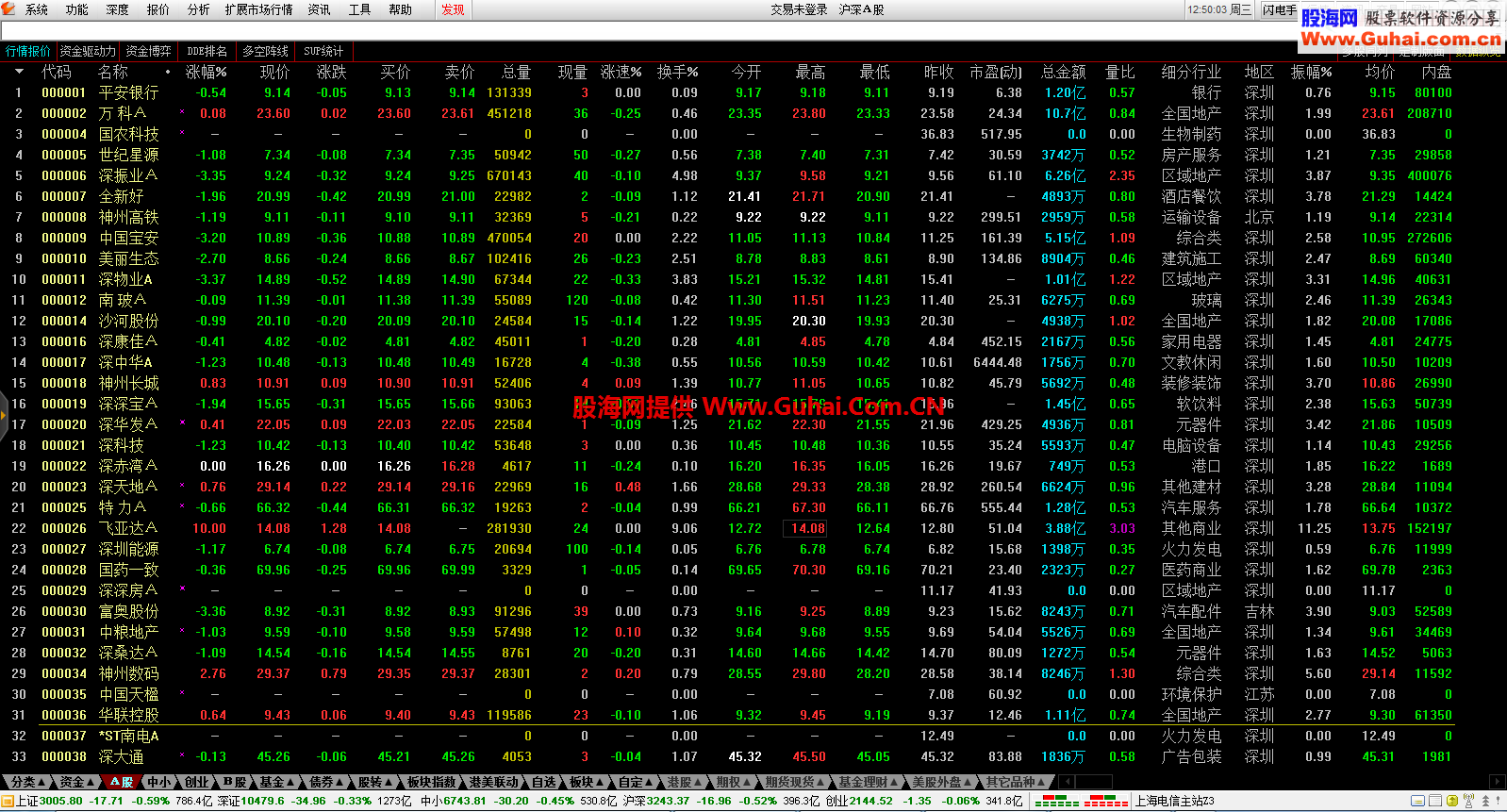Open the 债券 bottom tab menu

point(326,782)
